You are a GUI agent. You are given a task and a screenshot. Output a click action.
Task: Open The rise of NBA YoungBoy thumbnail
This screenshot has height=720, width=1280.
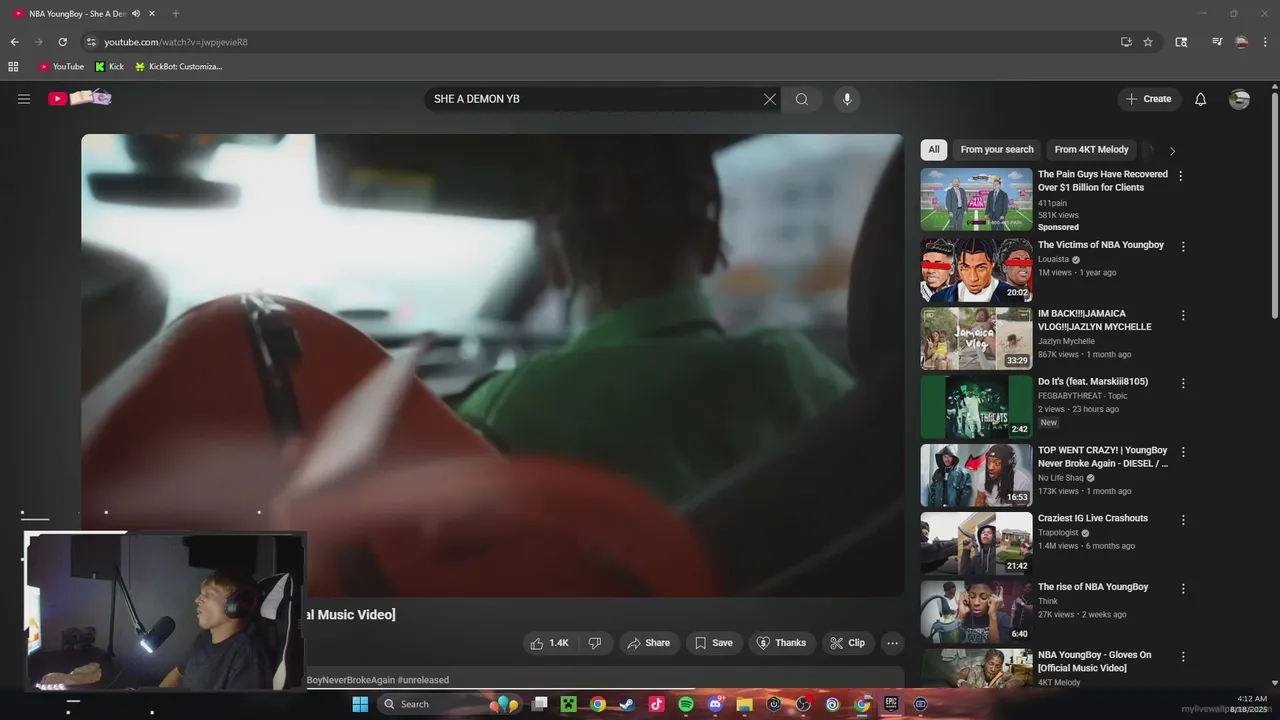[x=976, y=612]
